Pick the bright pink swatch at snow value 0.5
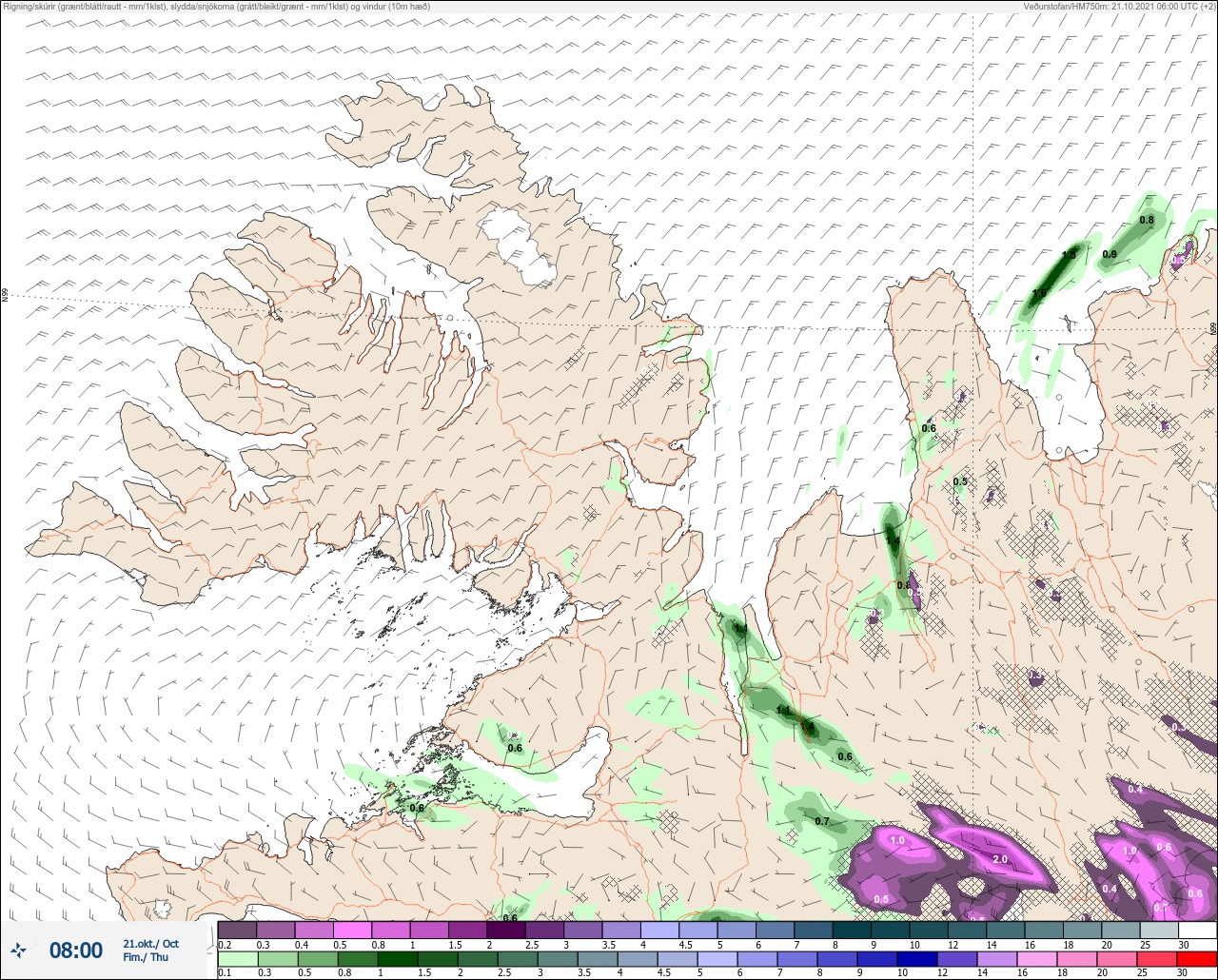The width and height of the screenshot is (1218, 980). [x=352, y=930]
